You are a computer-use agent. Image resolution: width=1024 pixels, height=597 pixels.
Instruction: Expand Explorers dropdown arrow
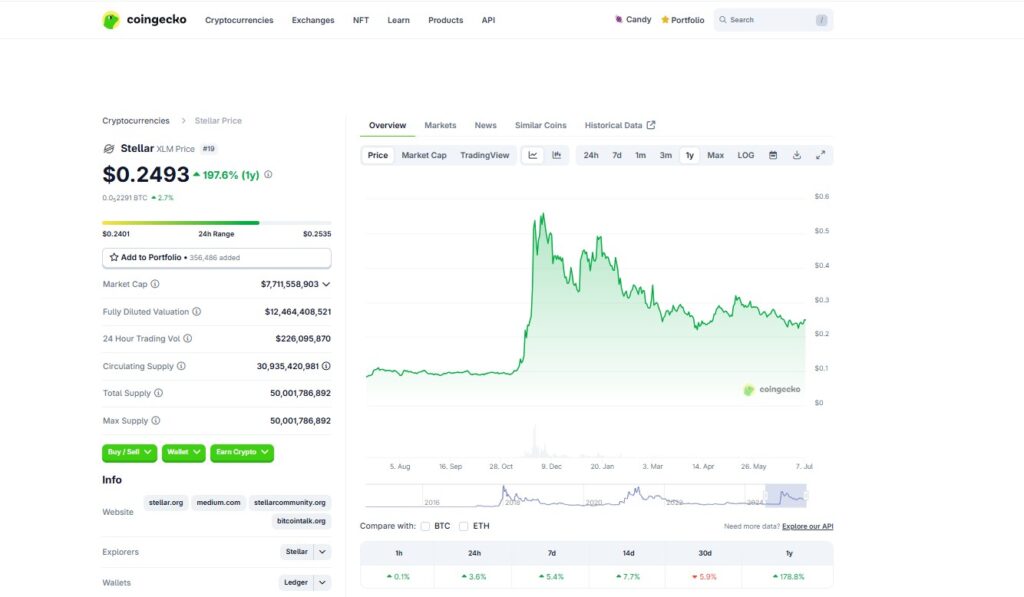click(322, 552)
